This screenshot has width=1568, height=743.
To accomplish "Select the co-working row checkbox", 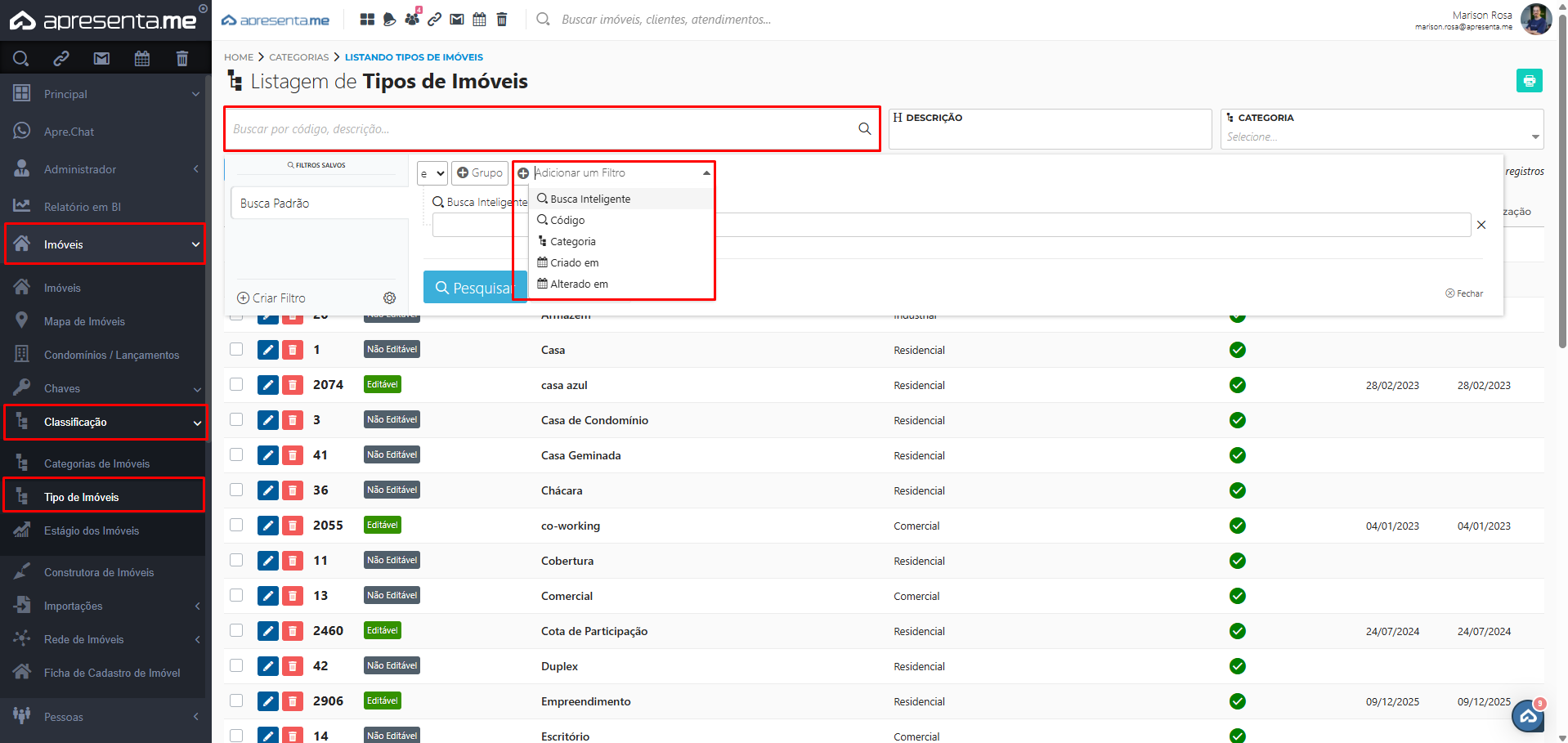I will coord(236,526).
